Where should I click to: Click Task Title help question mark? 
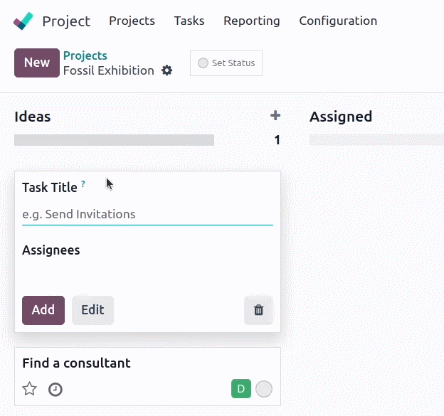click(83, 183)
